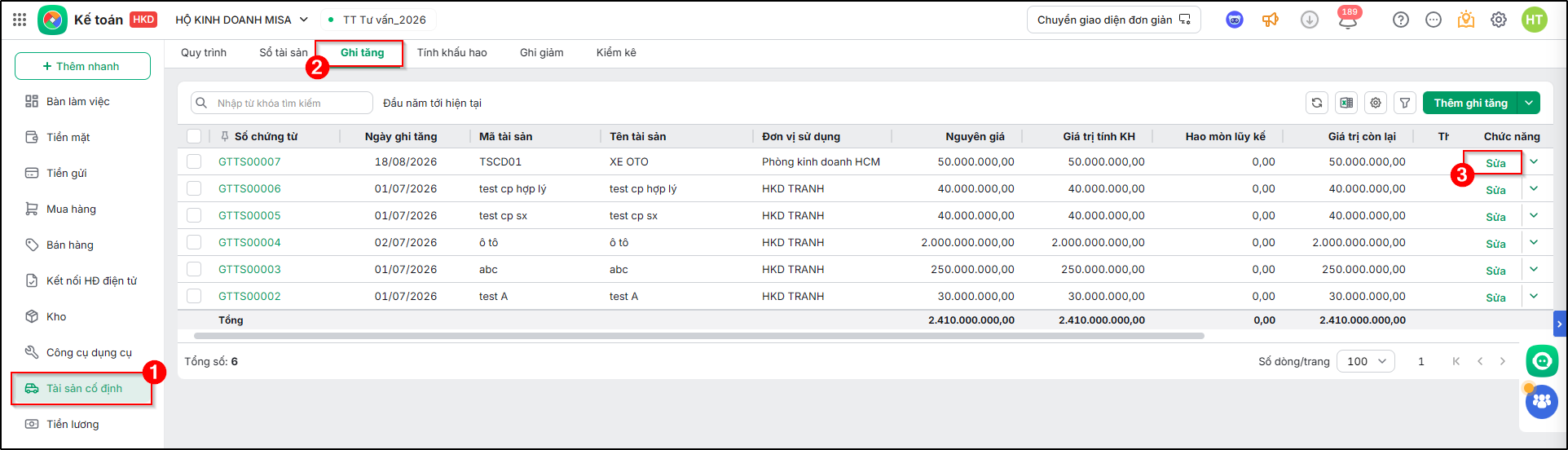
Task: Click the Thêm ghi tăng button
Action: pos(1471,103)
